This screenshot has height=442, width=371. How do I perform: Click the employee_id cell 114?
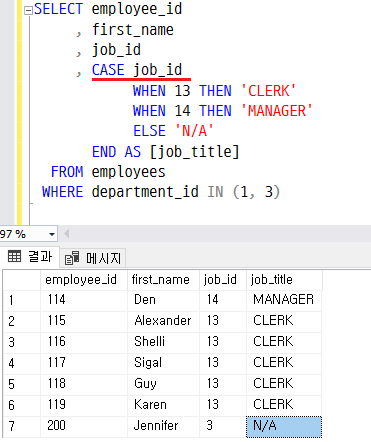pos(84,300)
